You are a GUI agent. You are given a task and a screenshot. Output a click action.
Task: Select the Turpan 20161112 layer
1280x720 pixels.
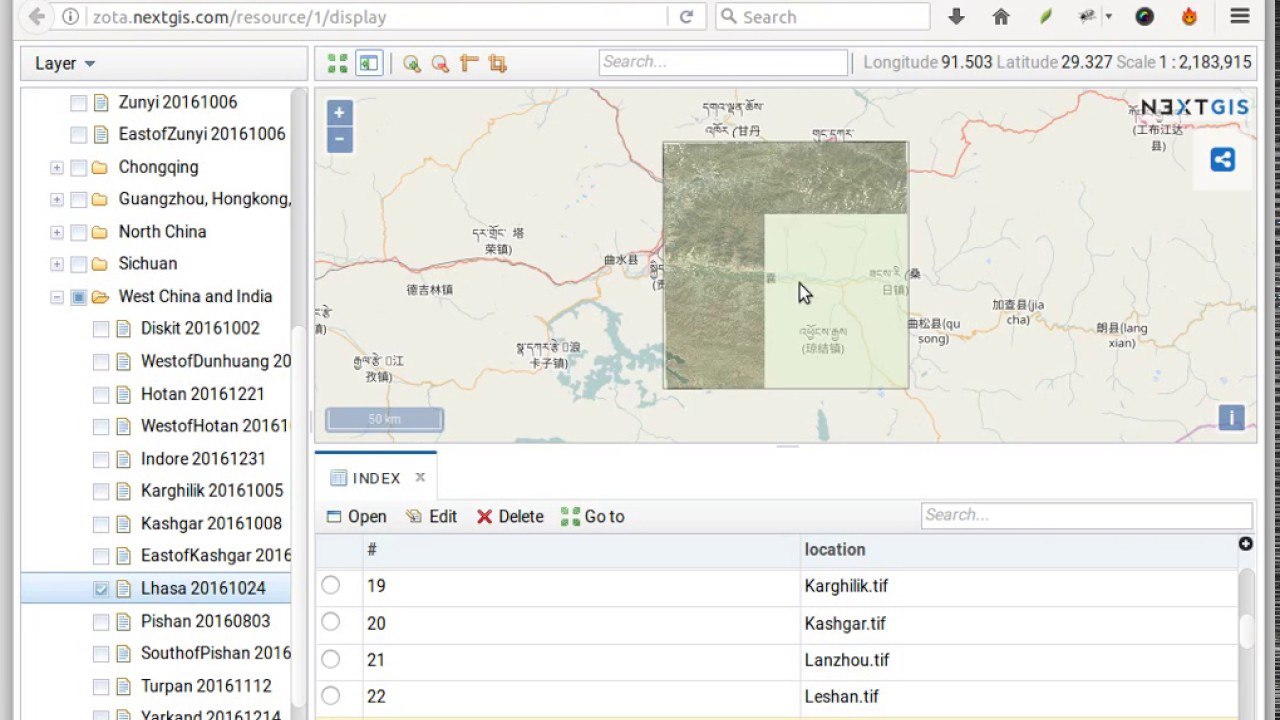[x=206, y=686]
